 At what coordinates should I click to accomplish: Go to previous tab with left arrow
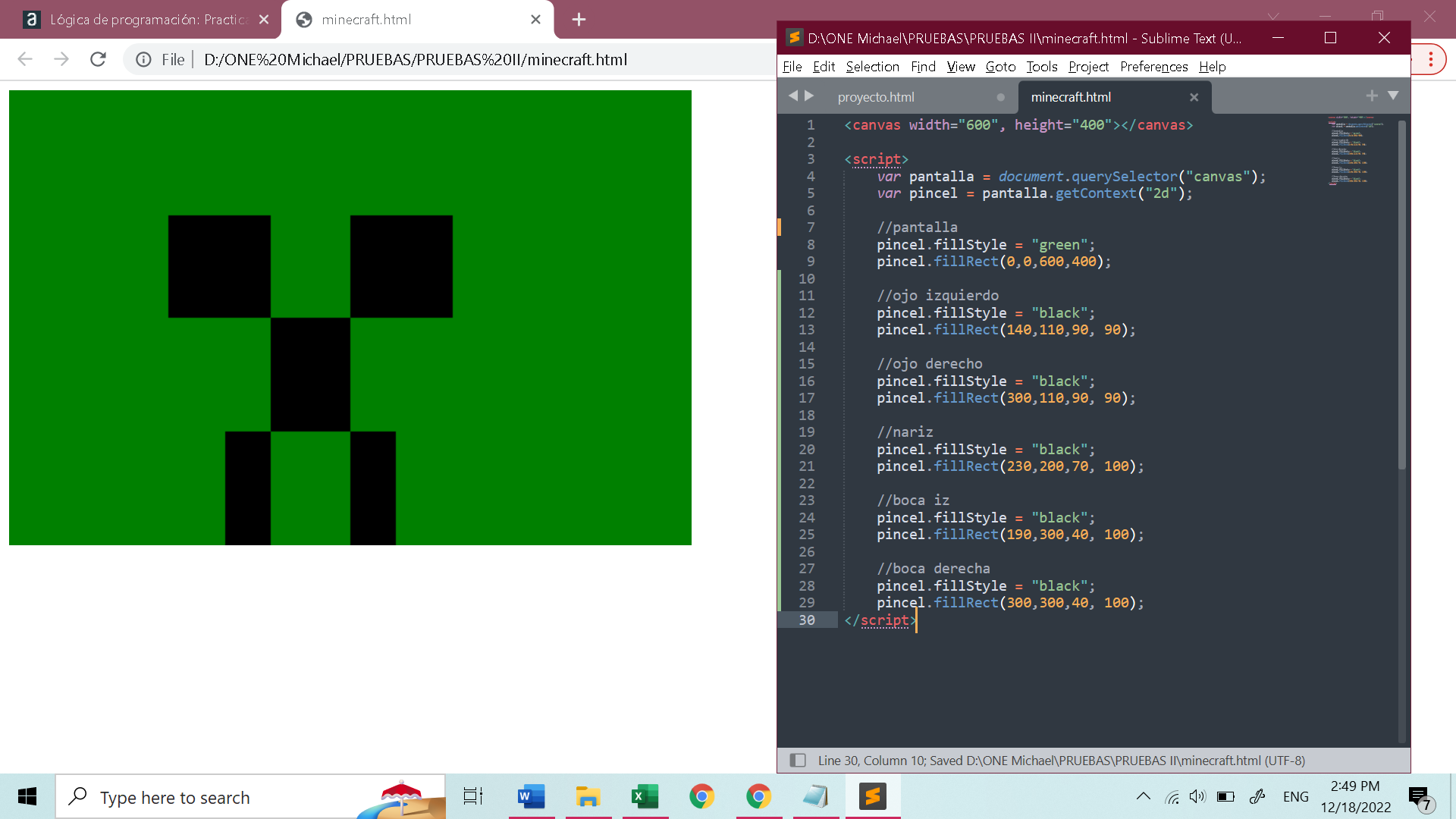coord(793,96)
